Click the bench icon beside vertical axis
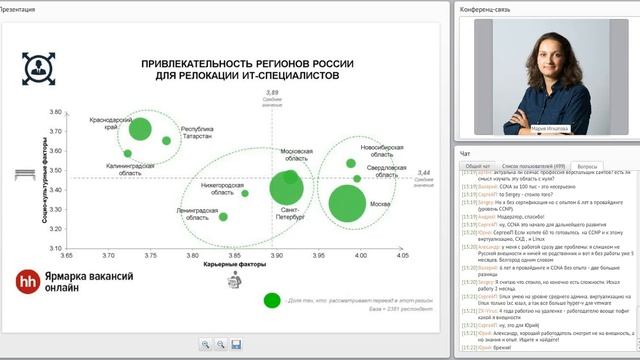 click(x=25, y=175)
